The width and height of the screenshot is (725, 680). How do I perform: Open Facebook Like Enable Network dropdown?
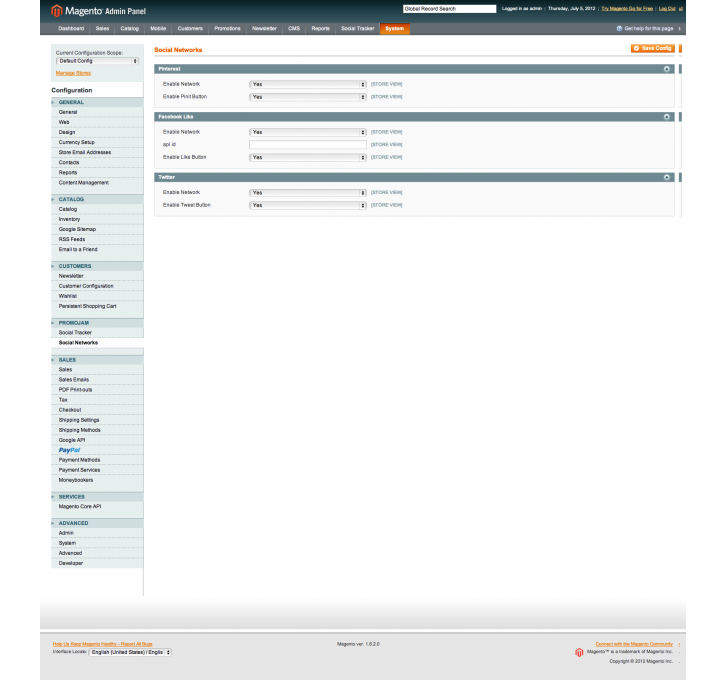[307, 132]
